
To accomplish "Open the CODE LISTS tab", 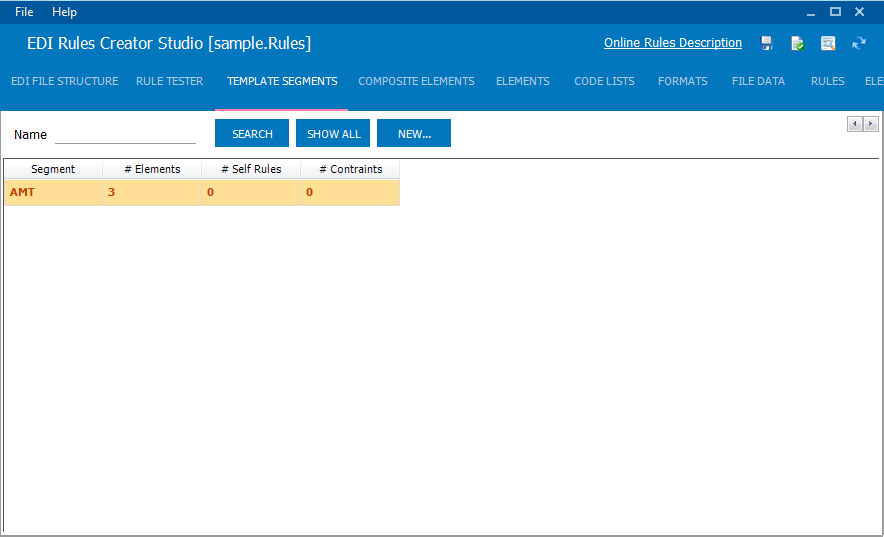I will click(604, 81).
